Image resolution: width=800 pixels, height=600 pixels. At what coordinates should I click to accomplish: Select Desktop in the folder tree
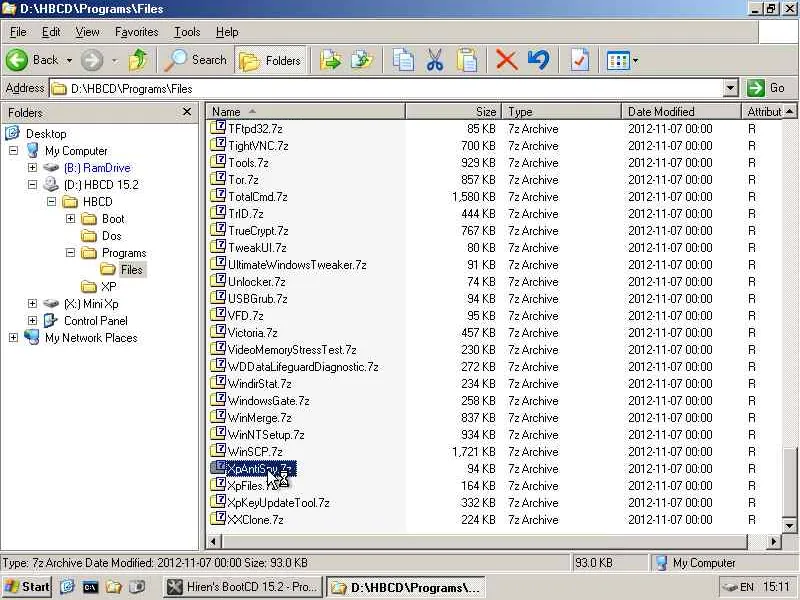(46, 134)
